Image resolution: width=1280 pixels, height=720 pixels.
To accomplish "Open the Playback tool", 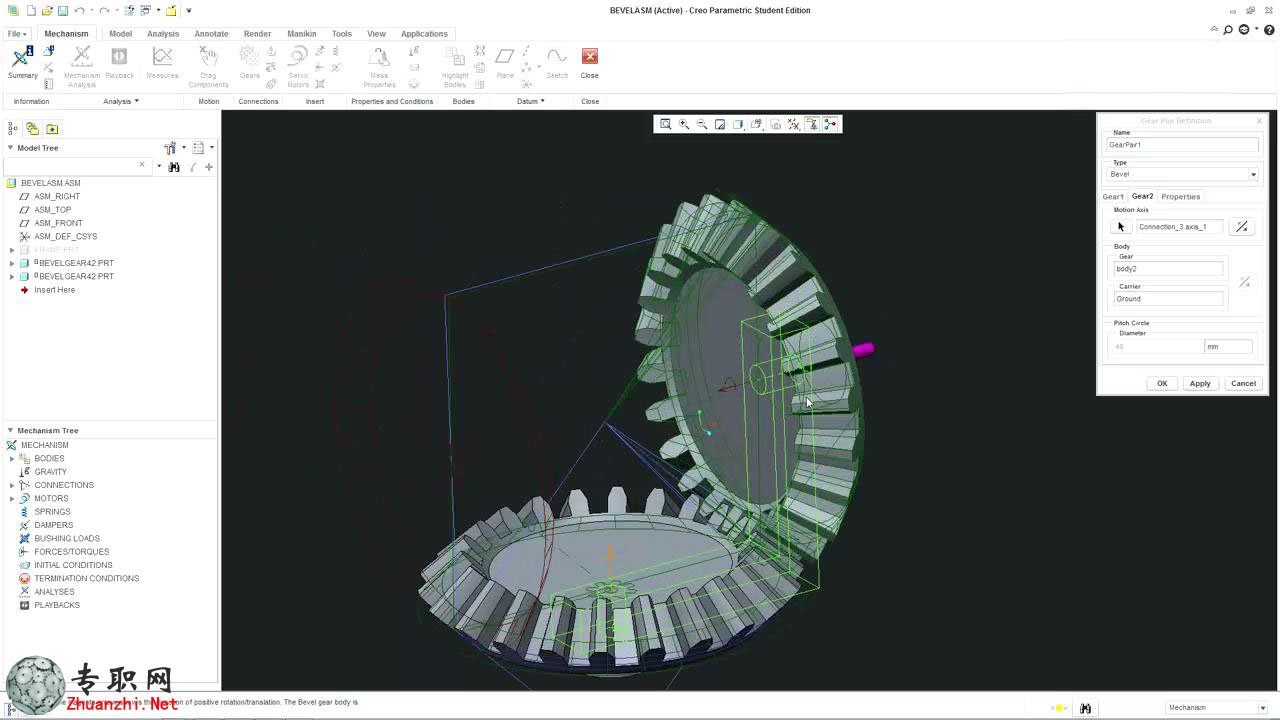I will click(119, 63).
